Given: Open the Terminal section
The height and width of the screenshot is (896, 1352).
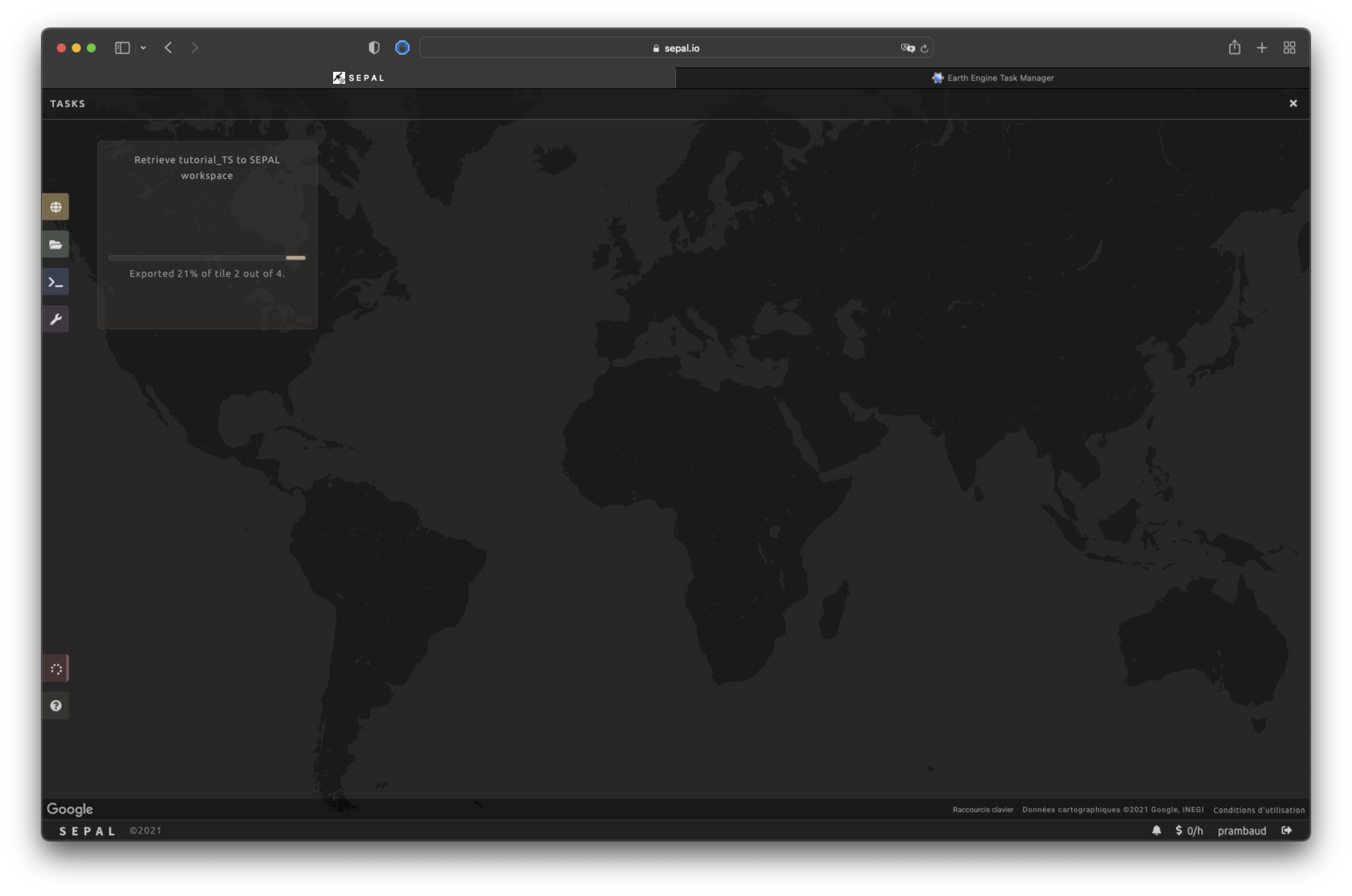Looking at the screenshot, I should pyautogui.click(x=55, y=282).
